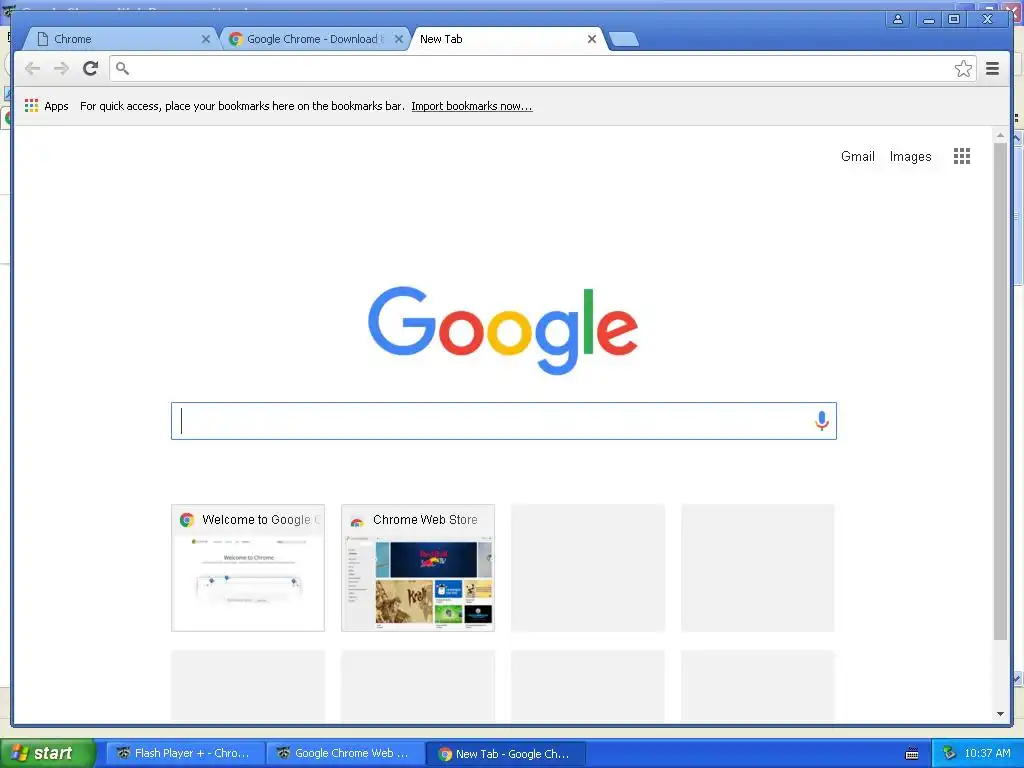Screen dimensions: 1024x768
Task: Select New Tab - Google Chrome taskbar button
Action: [505, 753]
